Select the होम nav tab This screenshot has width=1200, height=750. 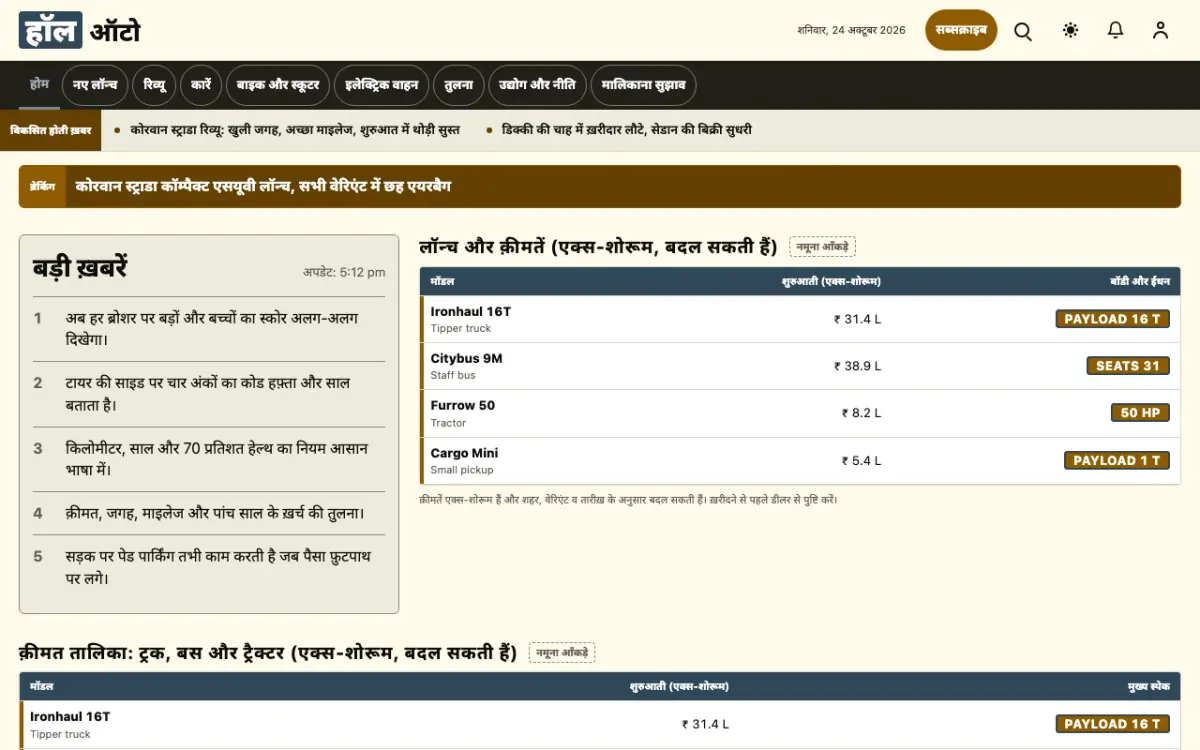point(39,85)
